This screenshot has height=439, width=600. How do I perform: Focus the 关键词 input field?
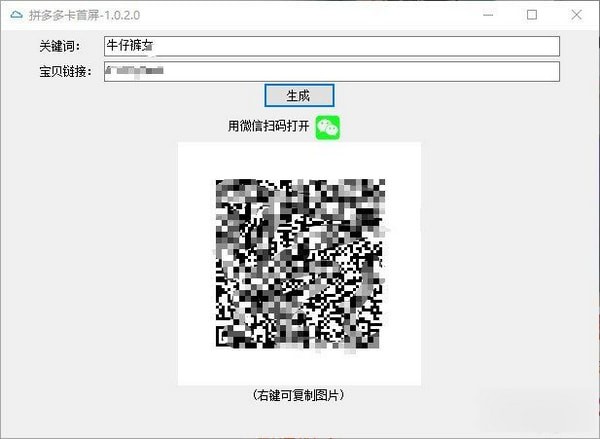[332, 46]
